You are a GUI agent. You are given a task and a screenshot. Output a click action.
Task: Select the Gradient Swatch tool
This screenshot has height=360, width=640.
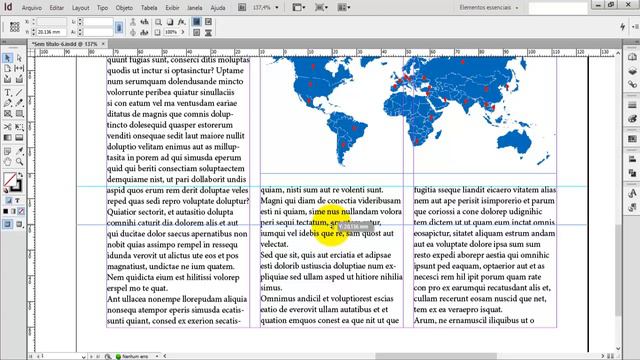pyautogui.click(x=7, y=138)
